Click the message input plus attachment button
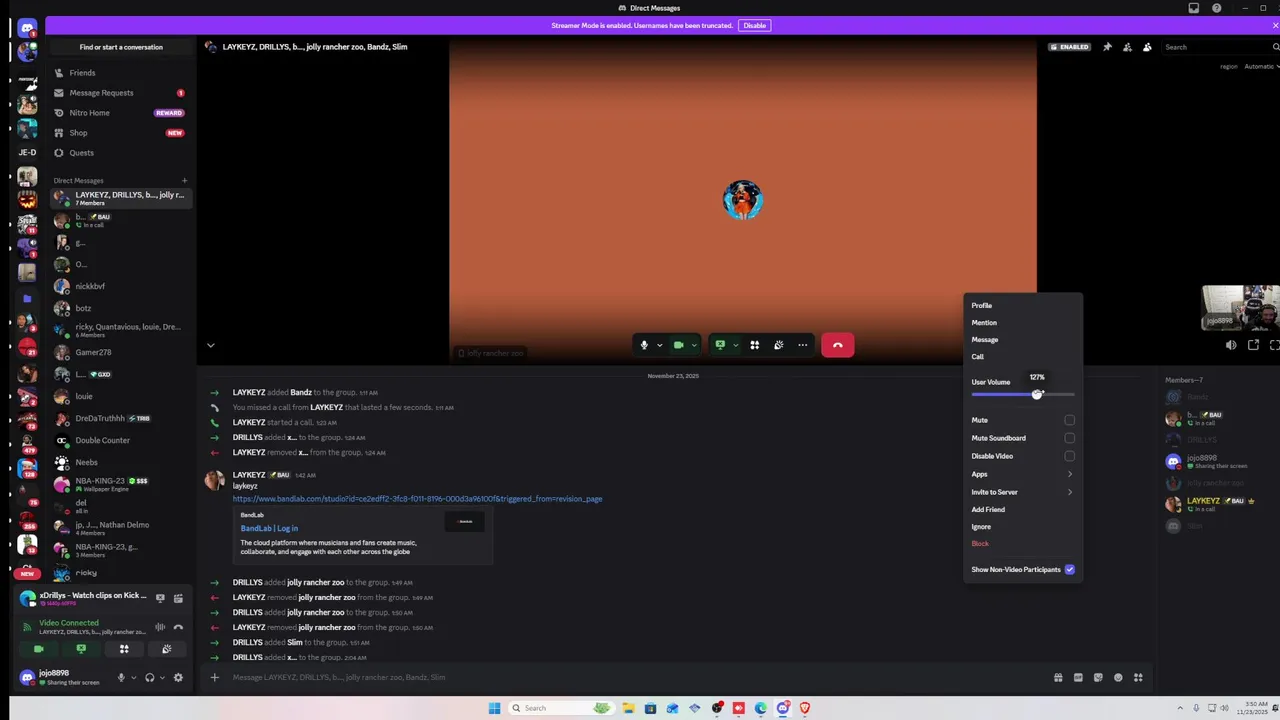The image size is (1280, 720). [x=214, y=677]
